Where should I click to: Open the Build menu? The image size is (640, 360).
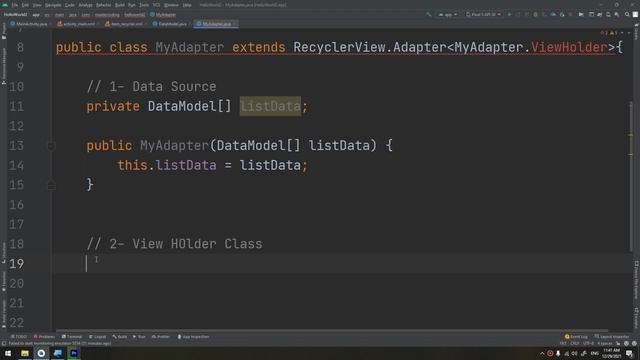(120, 5)
